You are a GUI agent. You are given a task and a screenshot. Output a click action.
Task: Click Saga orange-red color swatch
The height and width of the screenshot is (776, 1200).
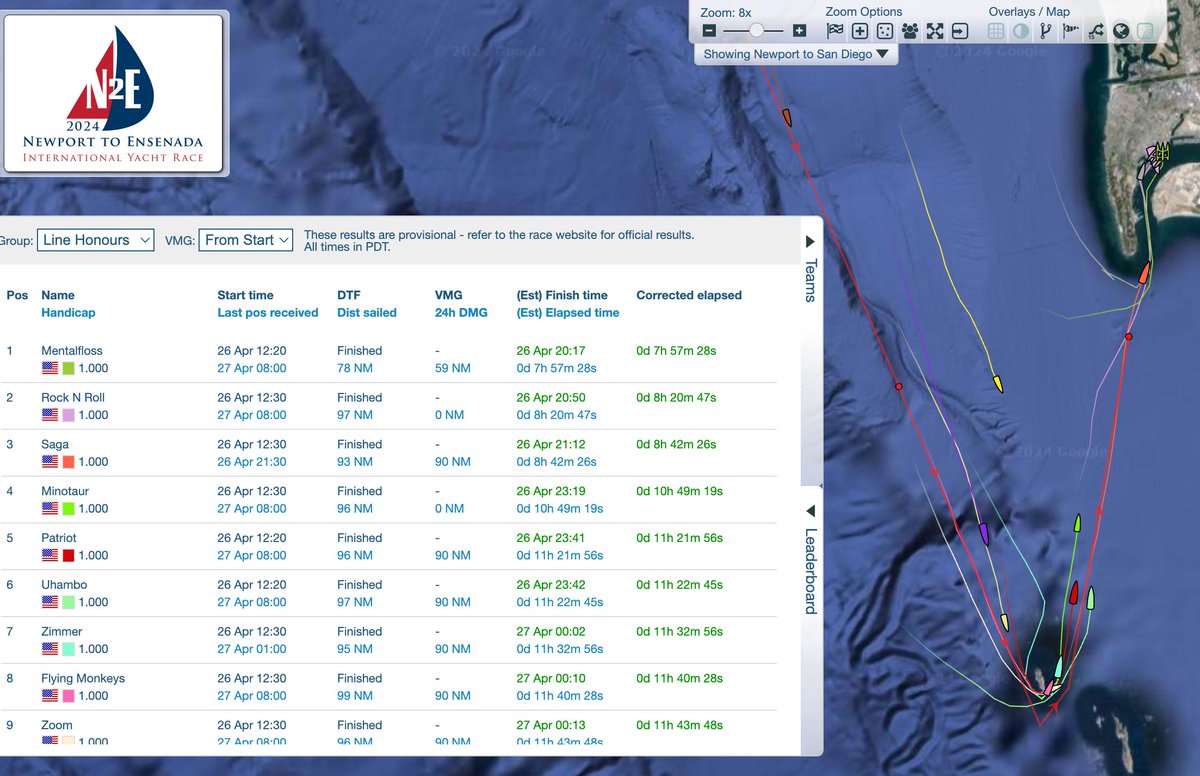tap(69, 462)
